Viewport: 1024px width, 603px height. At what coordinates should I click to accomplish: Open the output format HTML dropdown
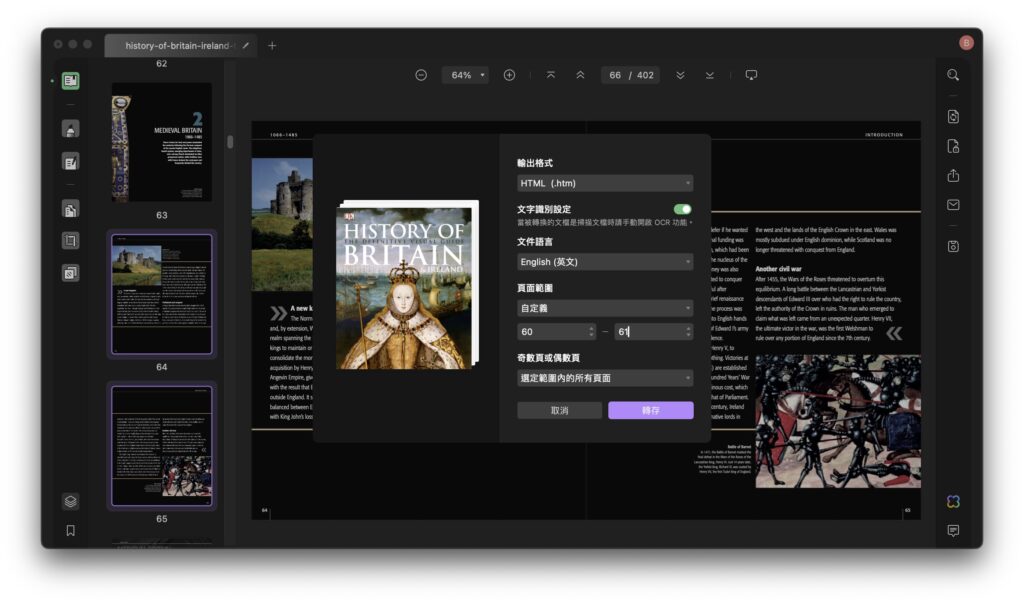(605, 184)
